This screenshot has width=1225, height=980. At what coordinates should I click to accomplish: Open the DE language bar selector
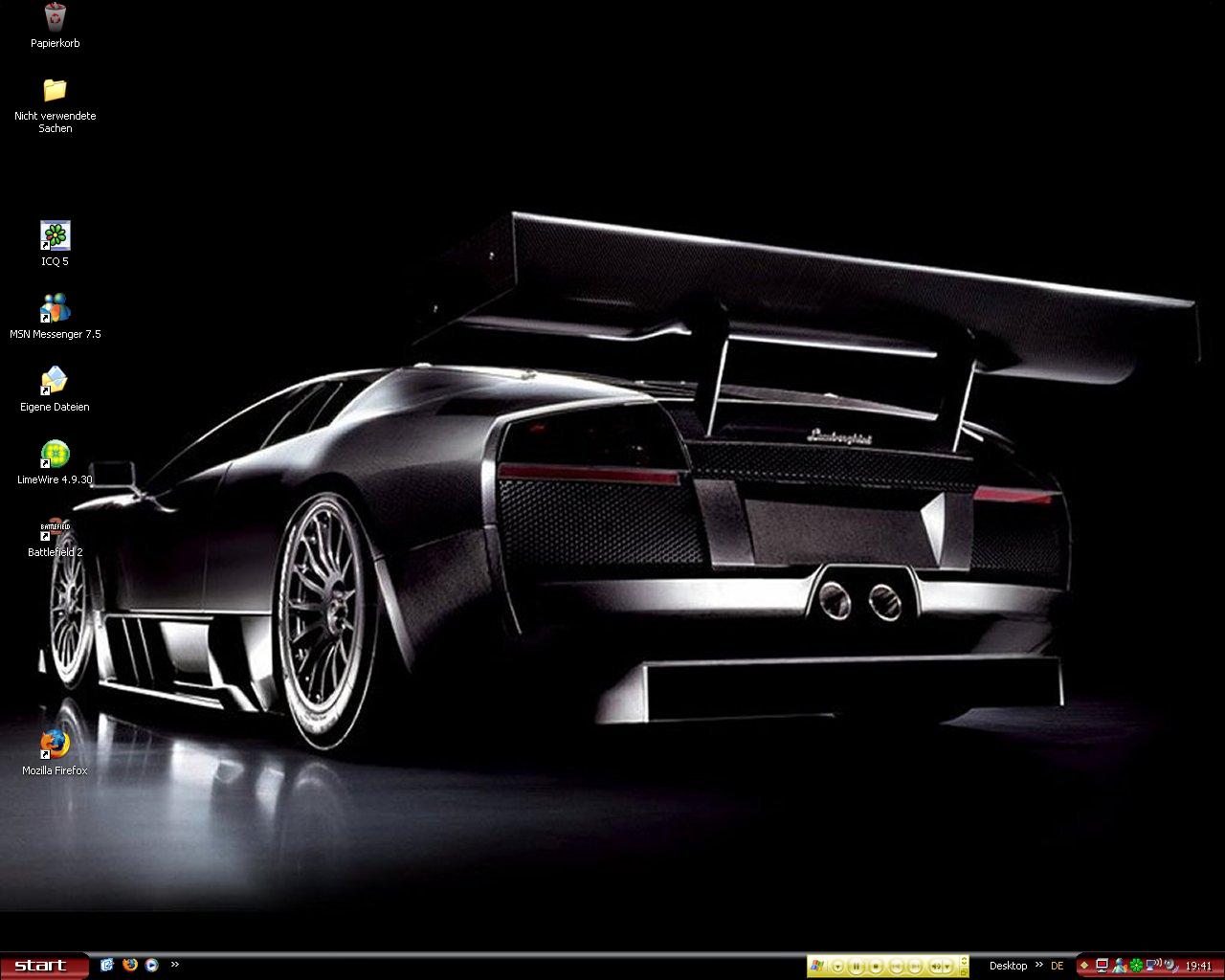[x=1058, y=966]
